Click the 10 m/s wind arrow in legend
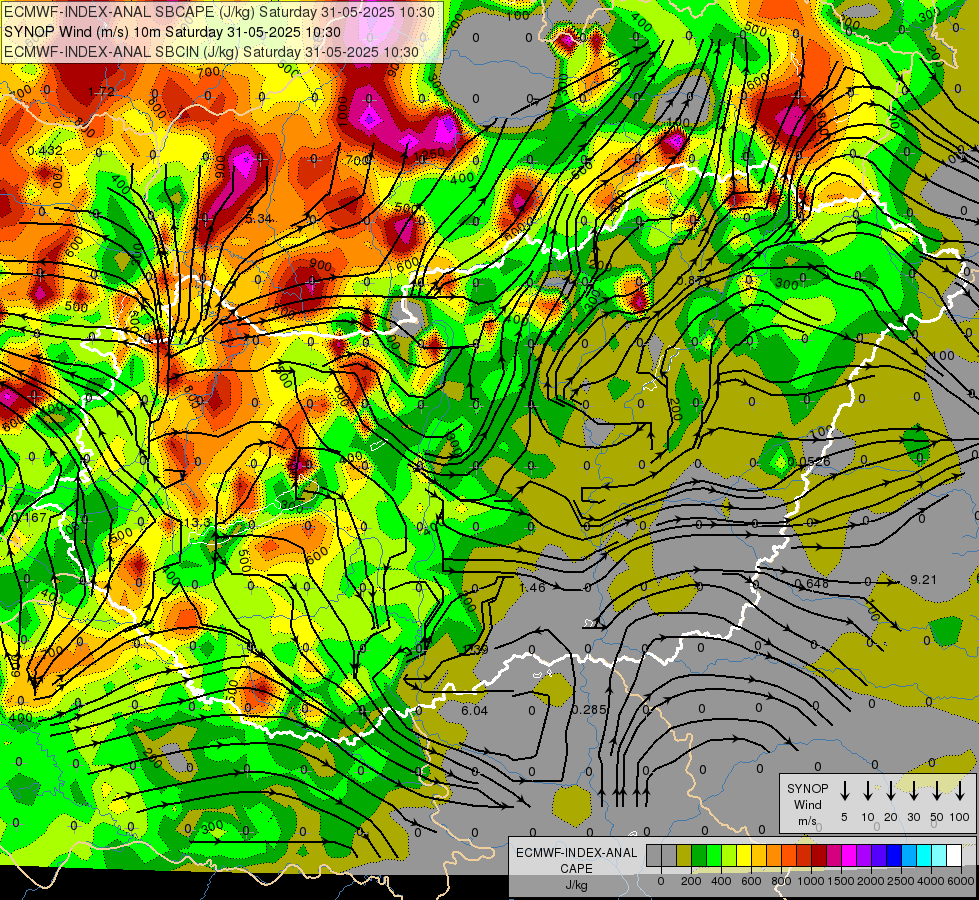The width and height of the screenshot is (979, 900). 867,790
